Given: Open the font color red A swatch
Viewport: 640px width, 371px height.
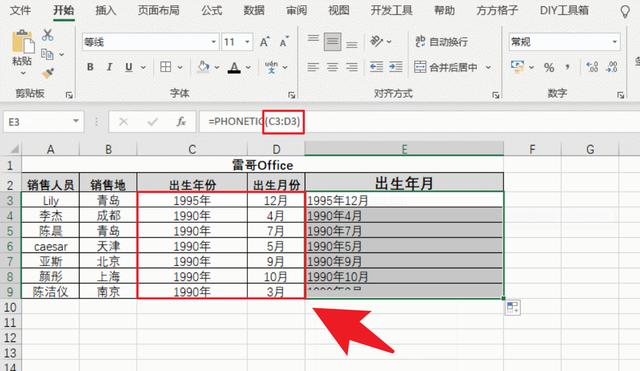Looking at the screenshot, I should (x=234, y=67).
